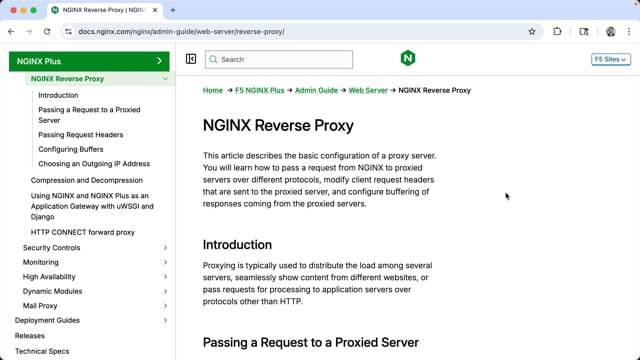Click the NGINX Reverse Proxy breadcrumb text
The width and height of the screenshot is (640, 360).
pos(434,90)
